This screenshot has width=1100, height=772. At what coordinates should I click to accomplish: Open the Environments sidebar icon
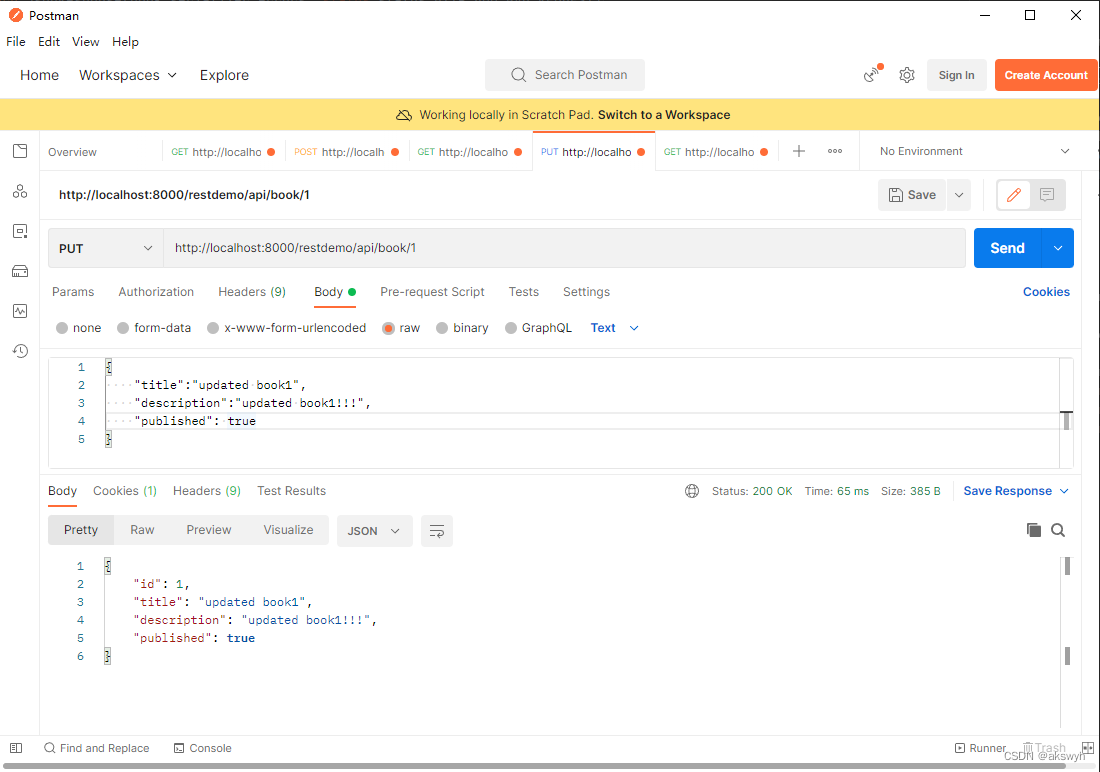20,231
